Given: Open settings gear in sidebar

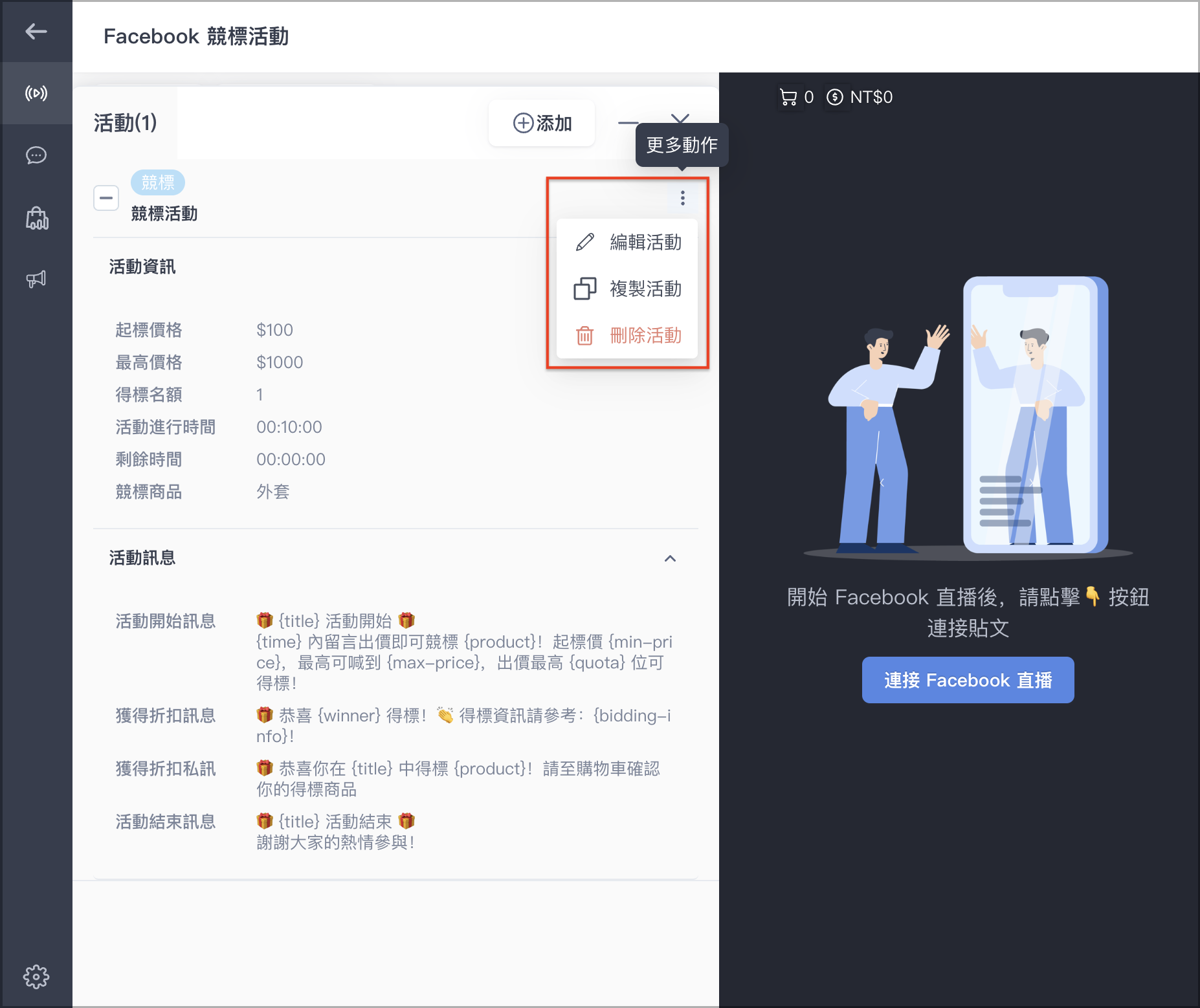Looking at the screenshot, I should tap(36, 976).
